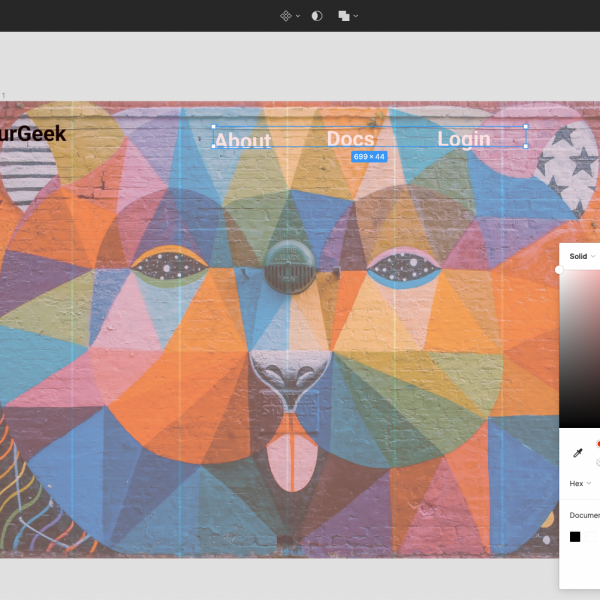600x600 pixels.
Task: Click the Use as mask icon
Action: tap(317, 16)
